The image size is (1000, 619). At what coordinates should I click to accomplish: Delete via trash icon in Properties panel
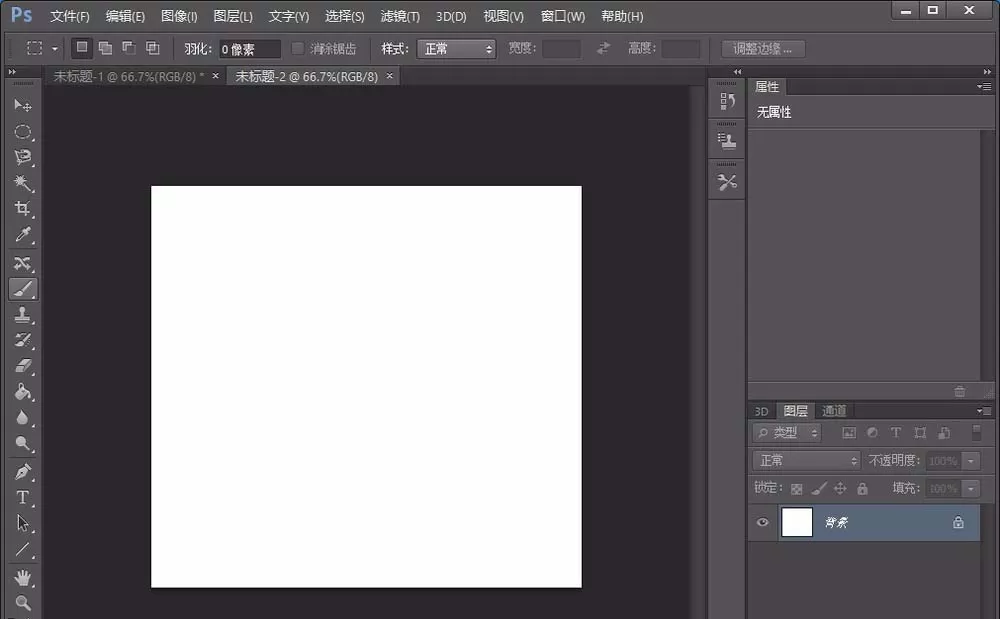point(960,391)
